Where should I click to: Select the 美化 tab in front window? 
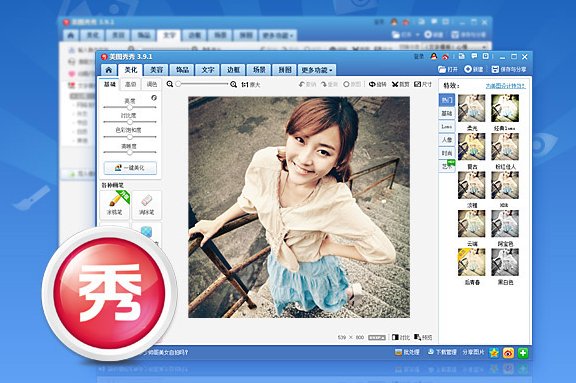(131, 70)
